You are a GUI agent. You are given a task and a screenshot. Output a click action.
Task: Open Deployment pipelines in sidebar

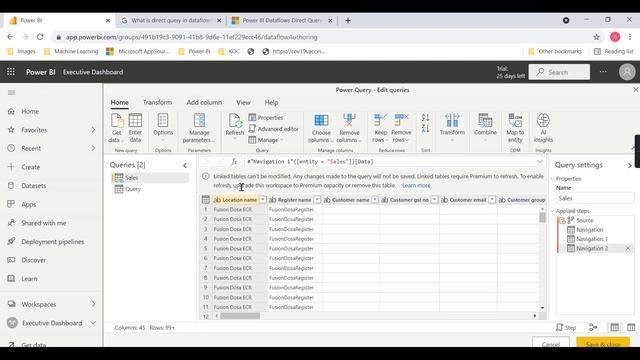tap(46, 242)
